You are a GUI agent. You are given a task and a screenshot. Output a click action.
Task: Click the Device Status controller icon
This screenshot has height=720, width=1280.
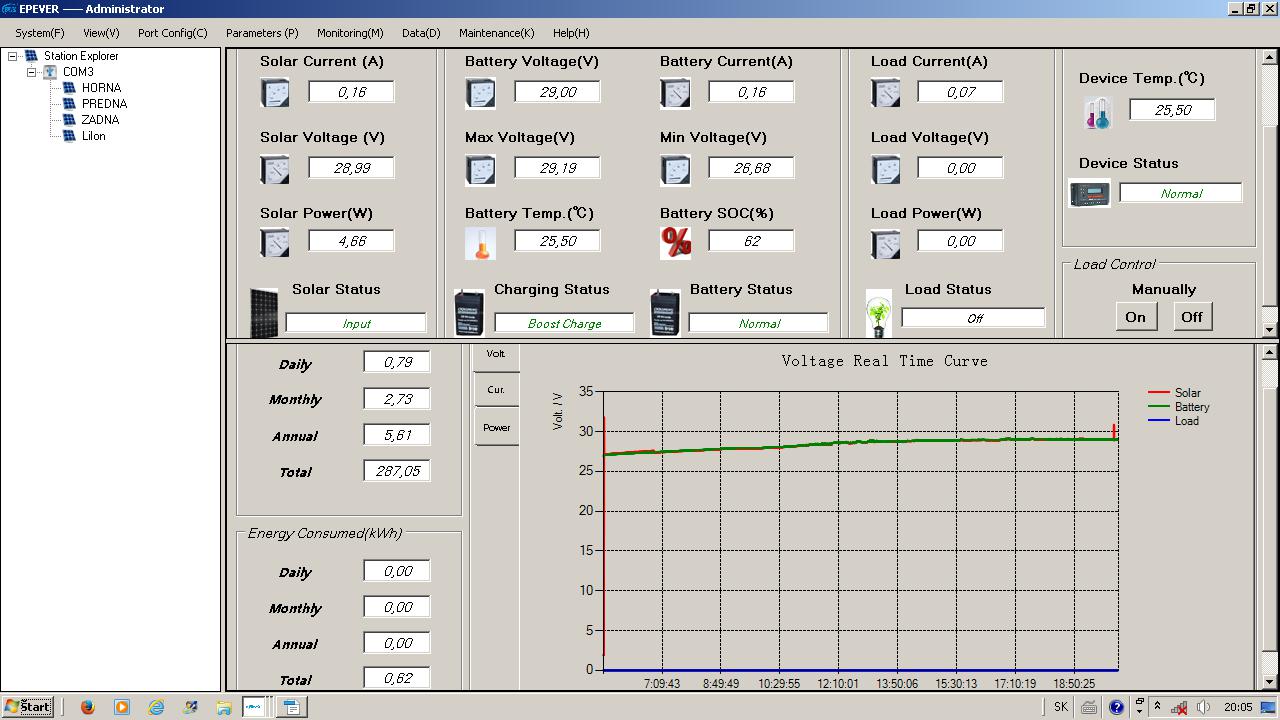(1089, 193)
